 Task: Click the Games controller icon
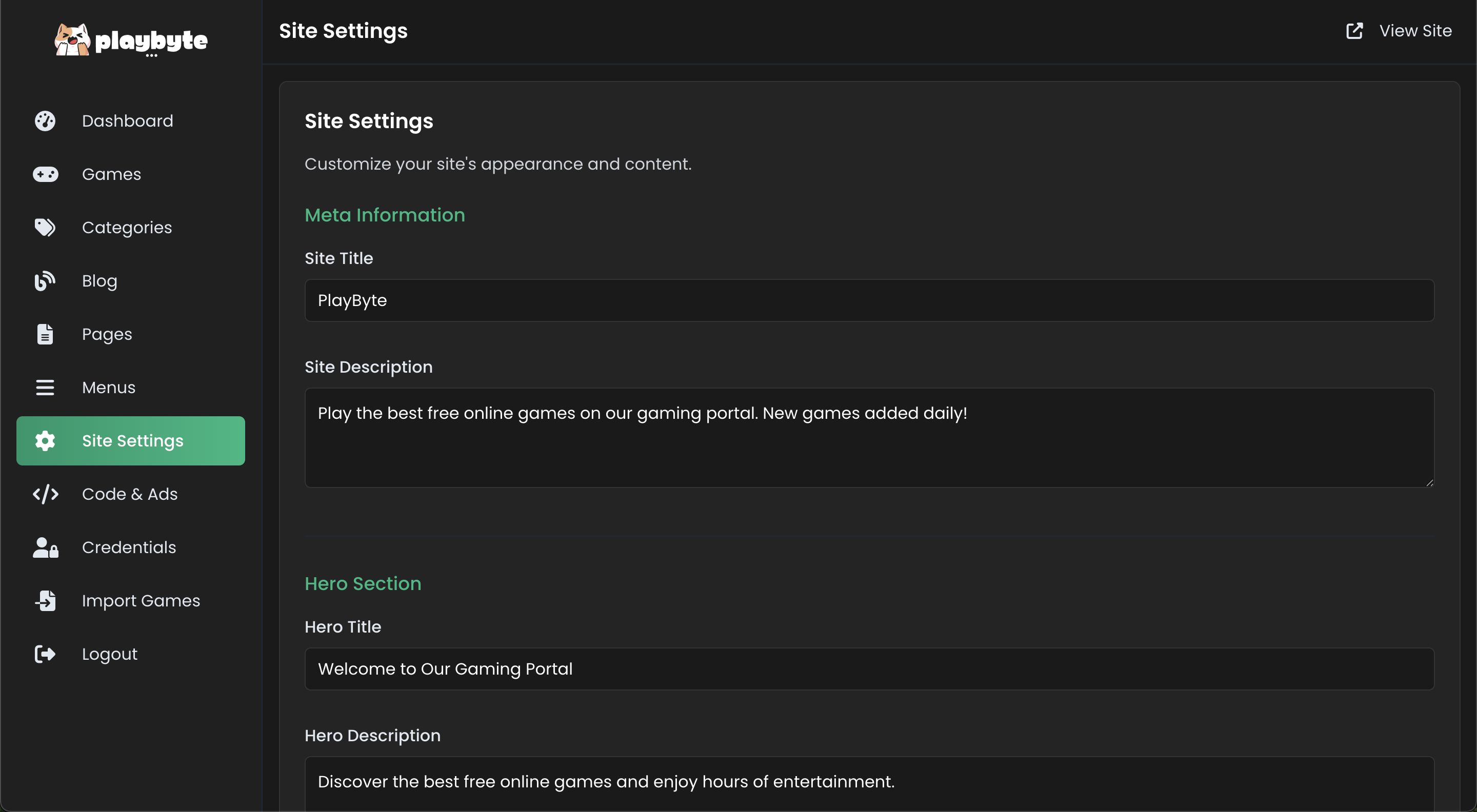pos(45,174)
